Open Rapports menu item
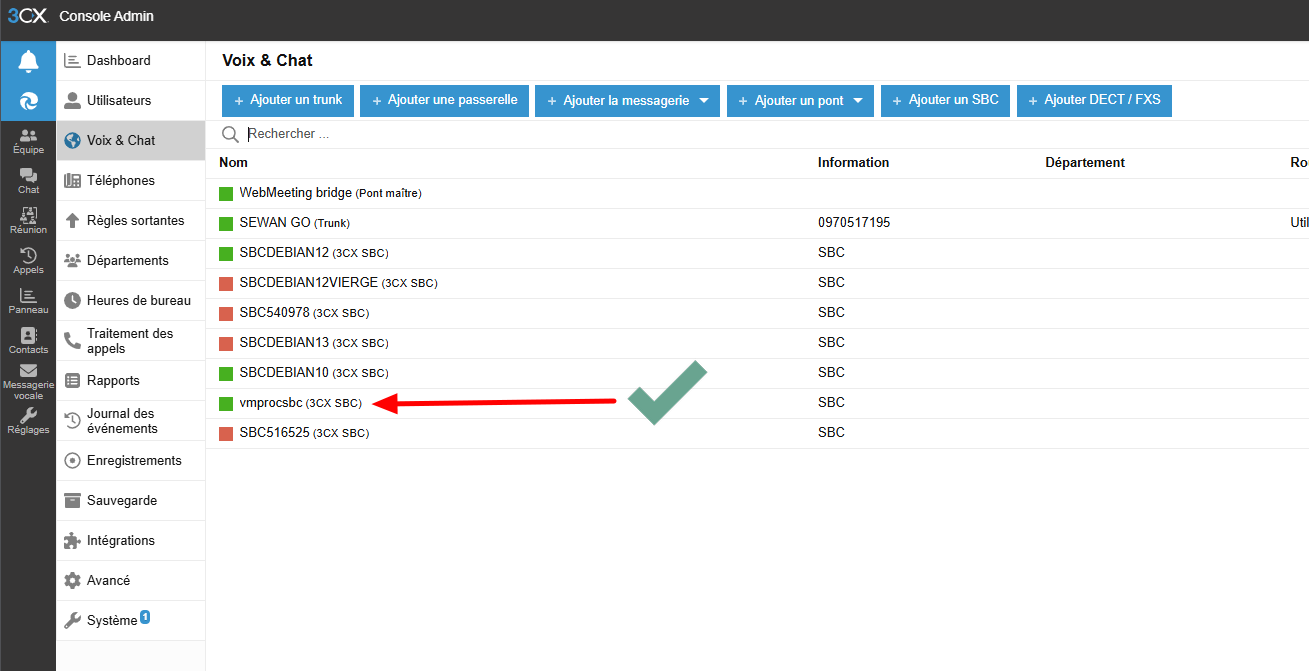 [131, 381]
